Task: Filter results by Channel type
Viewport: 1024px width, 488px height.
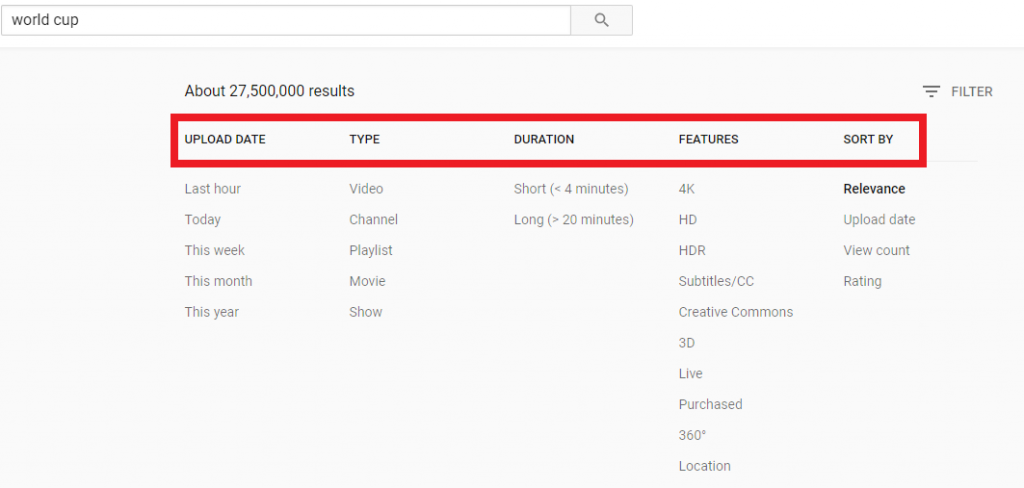Action: point(374,220)
